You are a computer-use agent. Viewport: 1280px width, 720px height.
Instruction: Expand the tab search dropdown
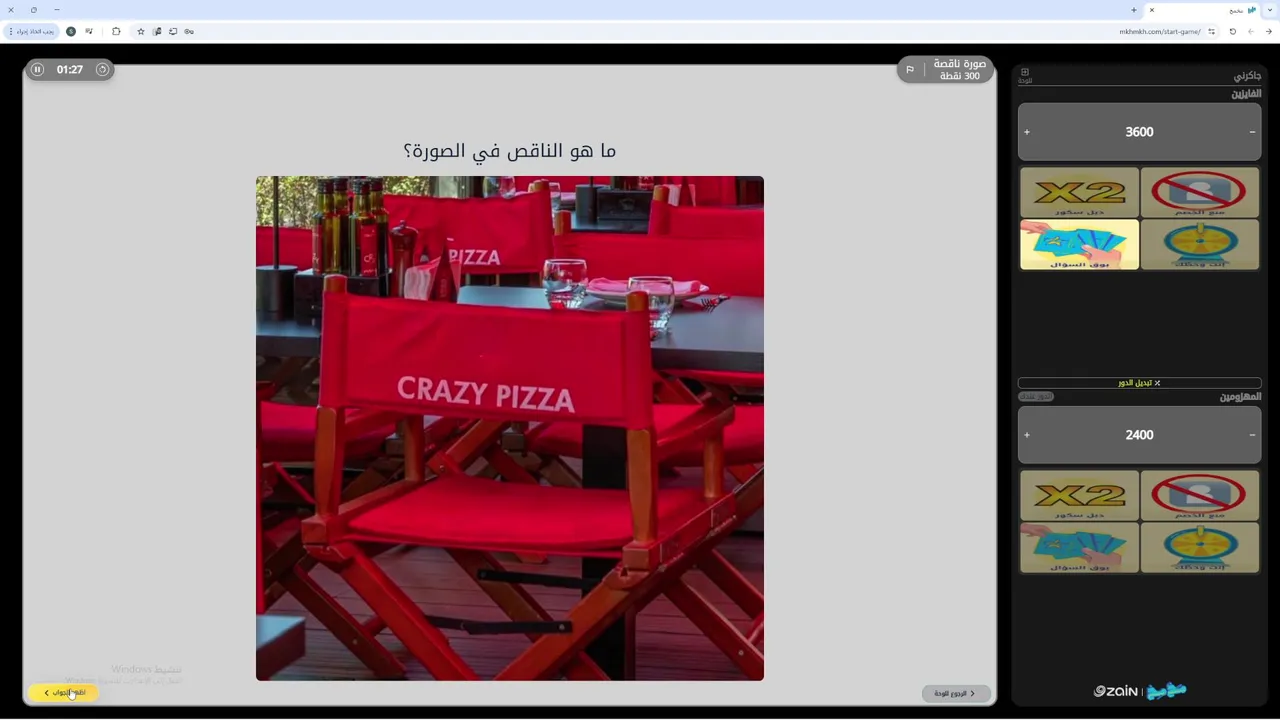tap(1270, 10)
